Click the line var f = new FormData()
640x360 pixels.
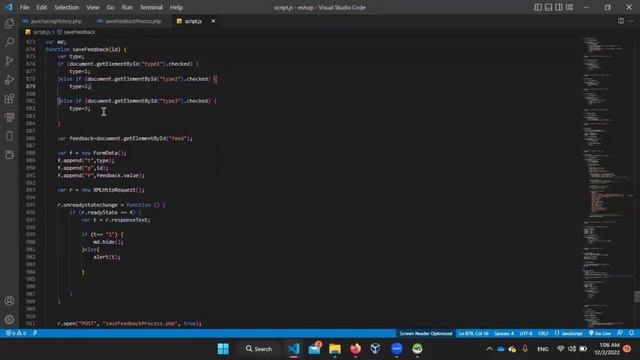(x=92, y=153)
